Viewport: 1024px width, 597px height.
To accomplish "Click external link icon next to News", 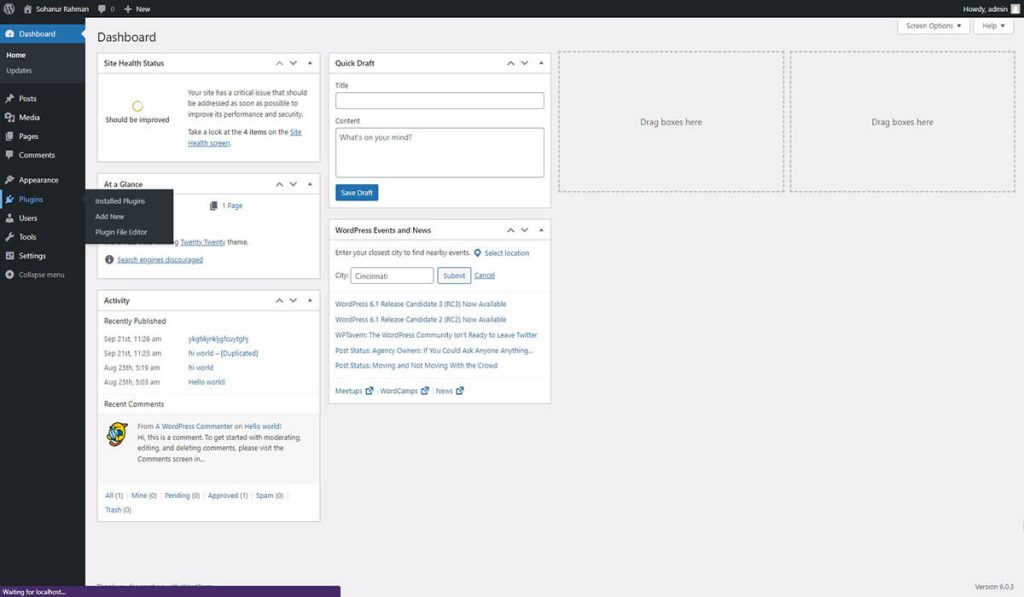I will [460, 391].
